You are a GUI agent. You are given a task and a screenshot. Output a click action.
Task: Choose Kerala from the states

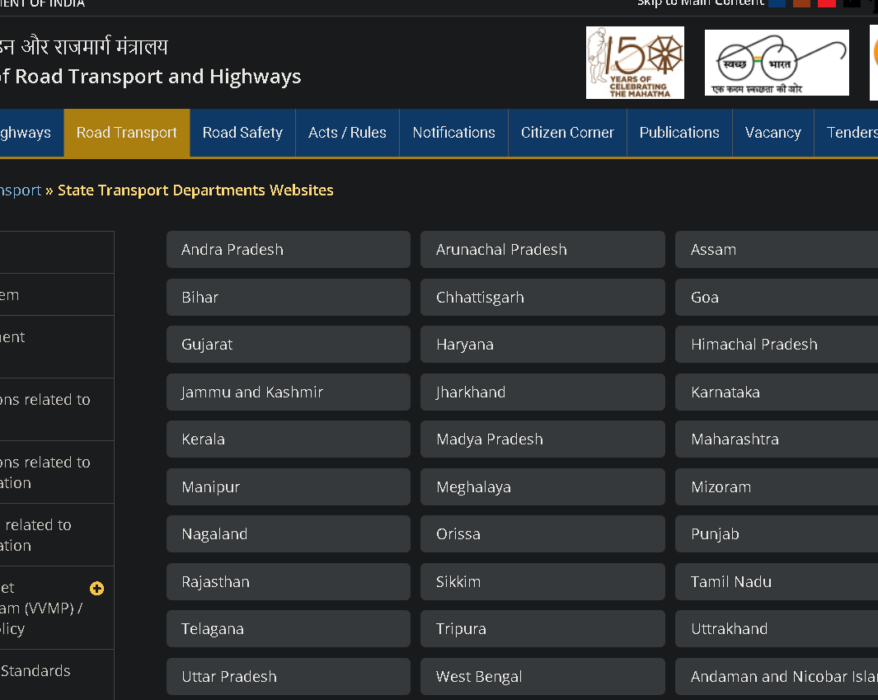tap(288, 439)
